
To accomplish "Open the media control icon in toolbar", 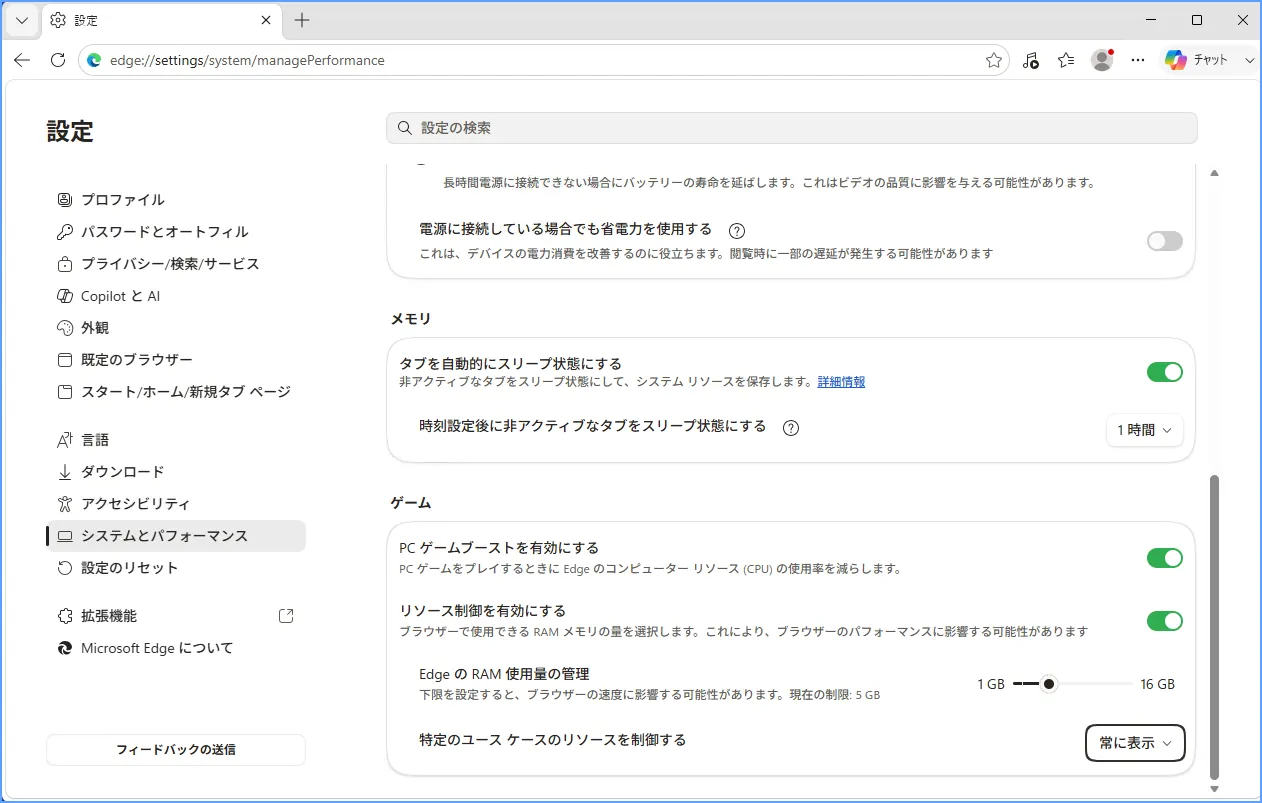I will click(x=1031, y=60).
